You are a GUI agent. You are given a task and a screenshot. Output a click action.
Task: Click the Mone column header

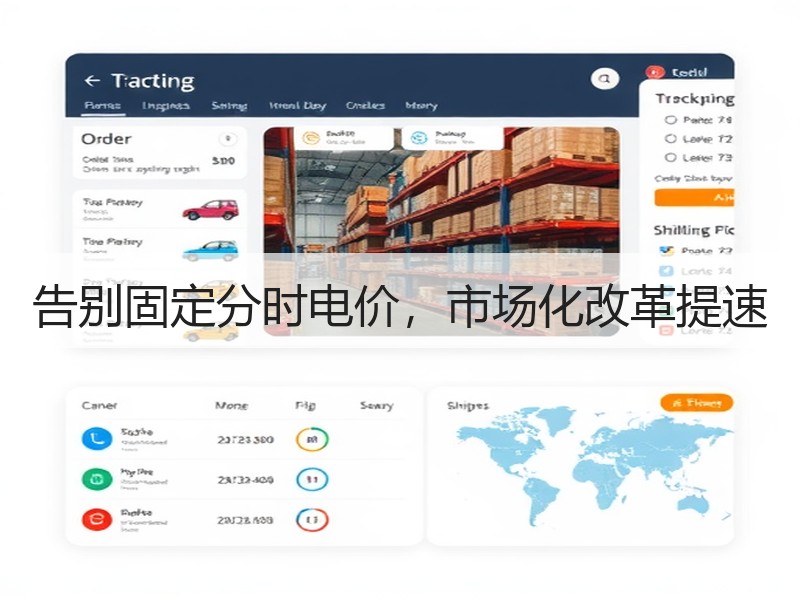tap(232, 406)
